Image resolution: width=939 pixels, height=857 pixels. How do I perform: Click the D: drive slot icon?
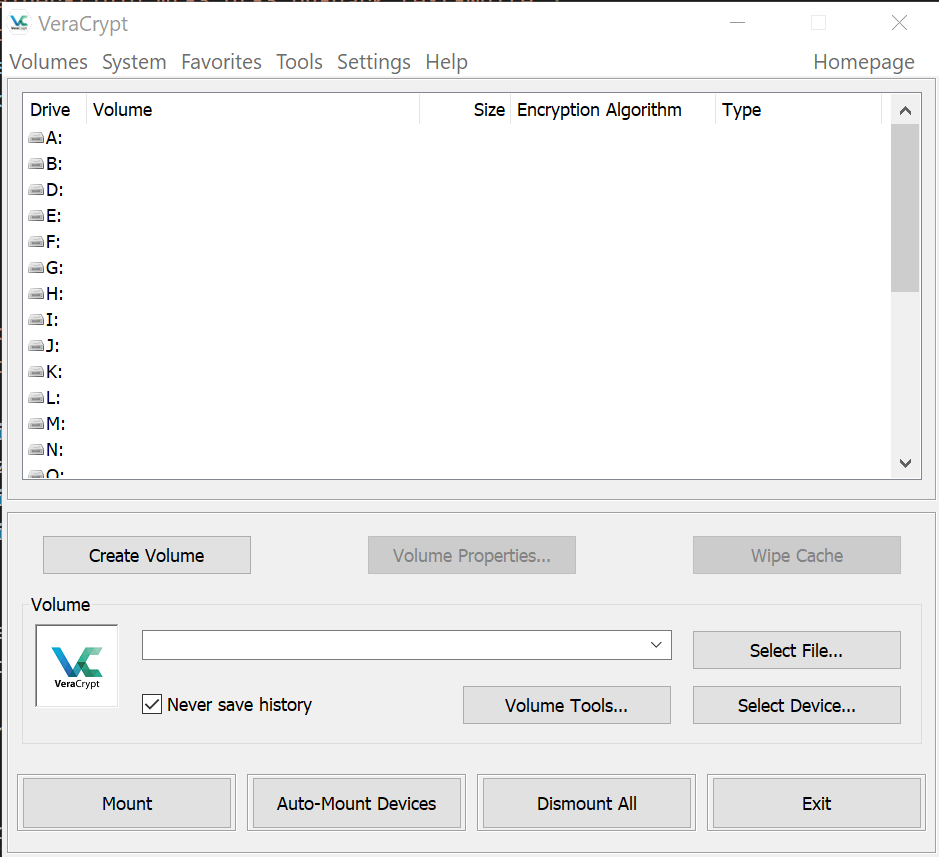(x=36, y=190)
